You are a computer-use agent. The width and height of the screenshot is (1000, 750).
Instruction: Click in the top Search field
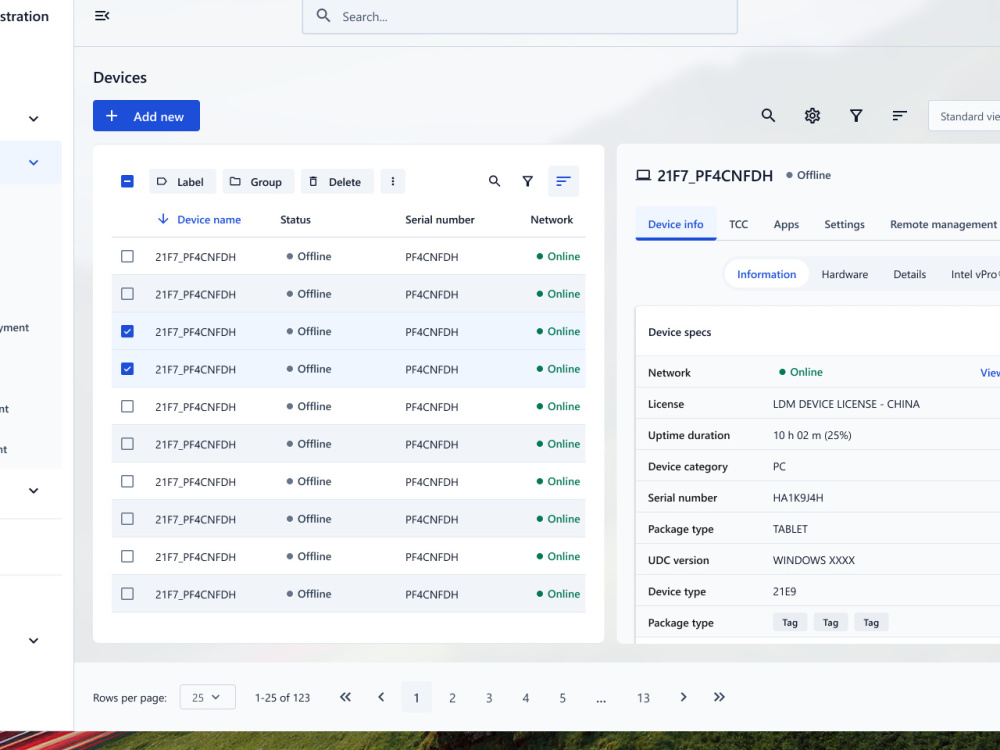[x=520, y=17]
